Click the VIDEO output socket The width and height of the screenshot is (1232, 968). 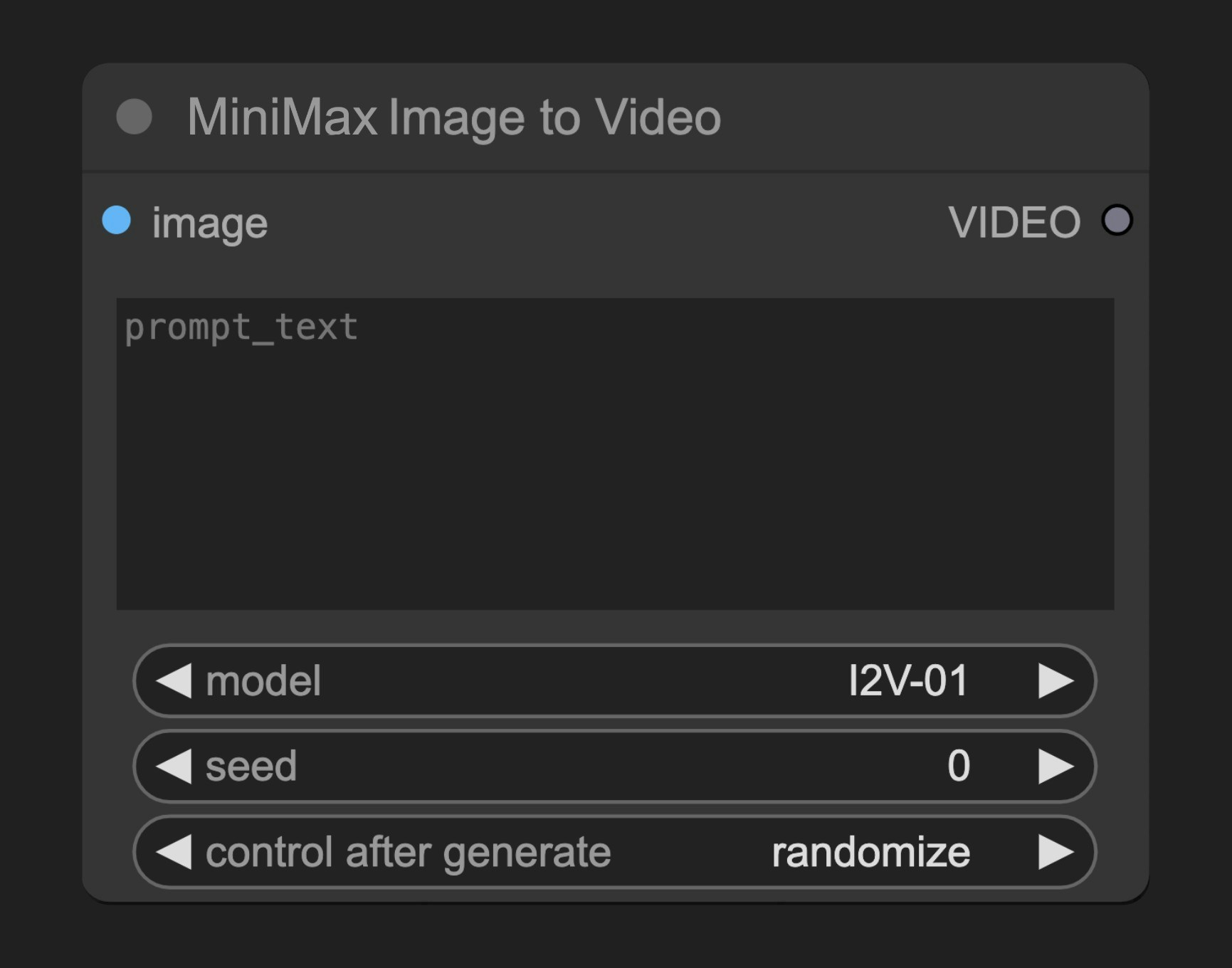pyautogui.click(x=1117, y=222)
